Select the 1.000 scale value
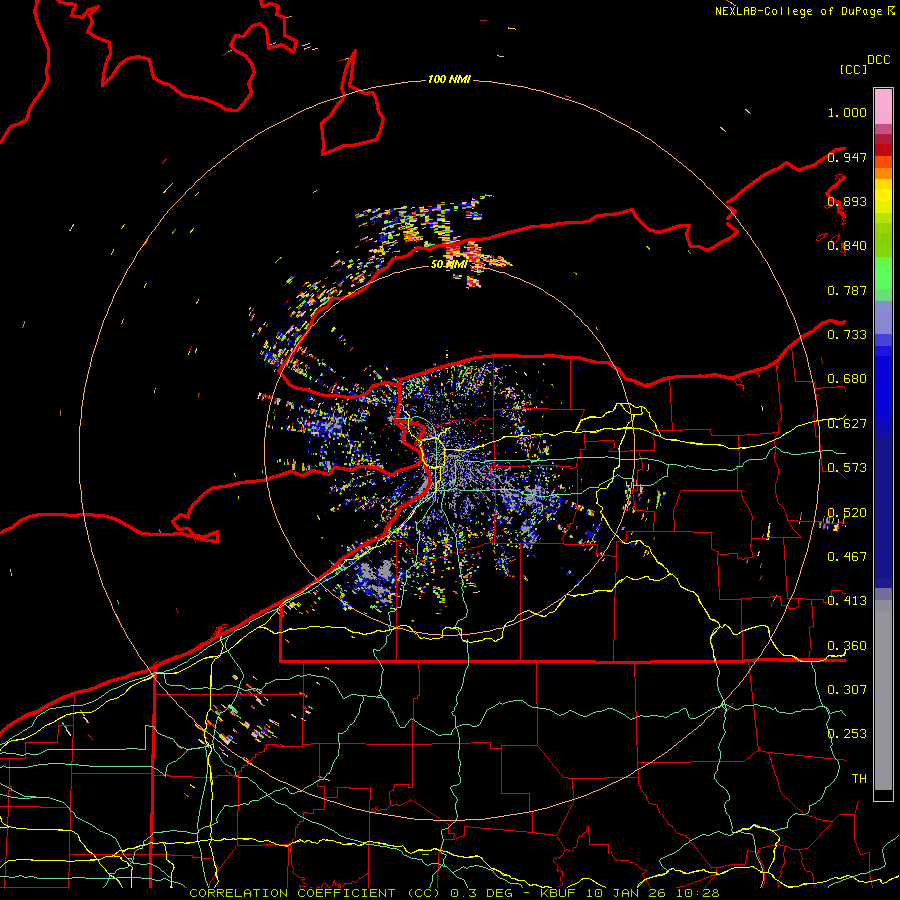 847,112
